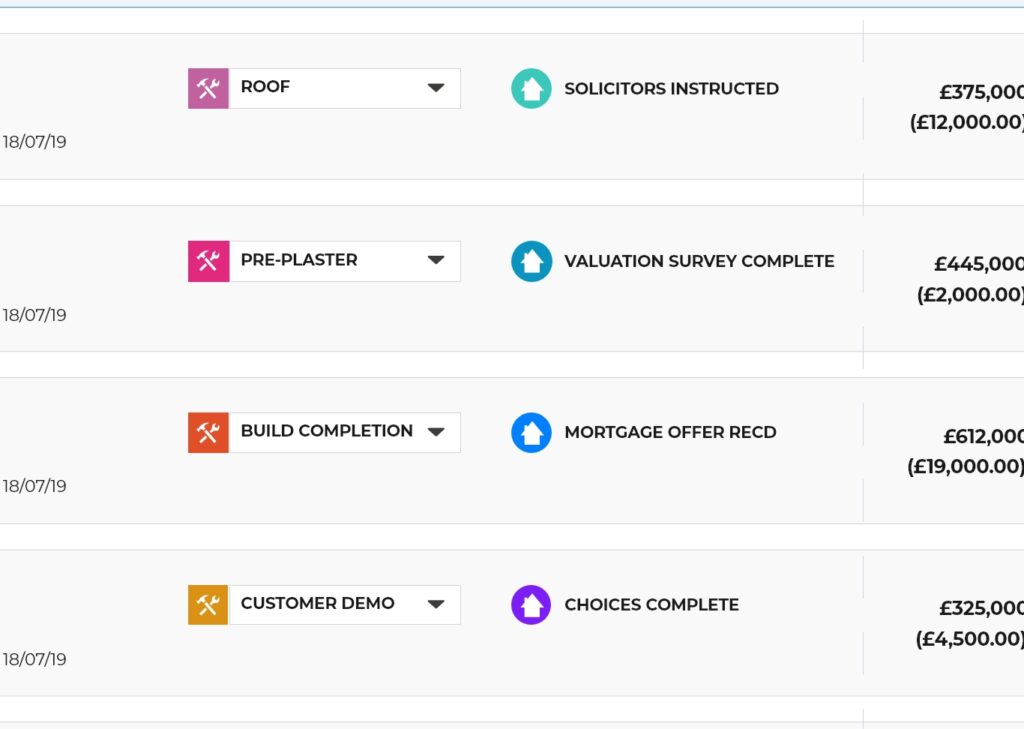This screenshot has width=1024, height=729.
Task: Click the blue house icon for Mortgage Offer
Action: tap(531, 433)
